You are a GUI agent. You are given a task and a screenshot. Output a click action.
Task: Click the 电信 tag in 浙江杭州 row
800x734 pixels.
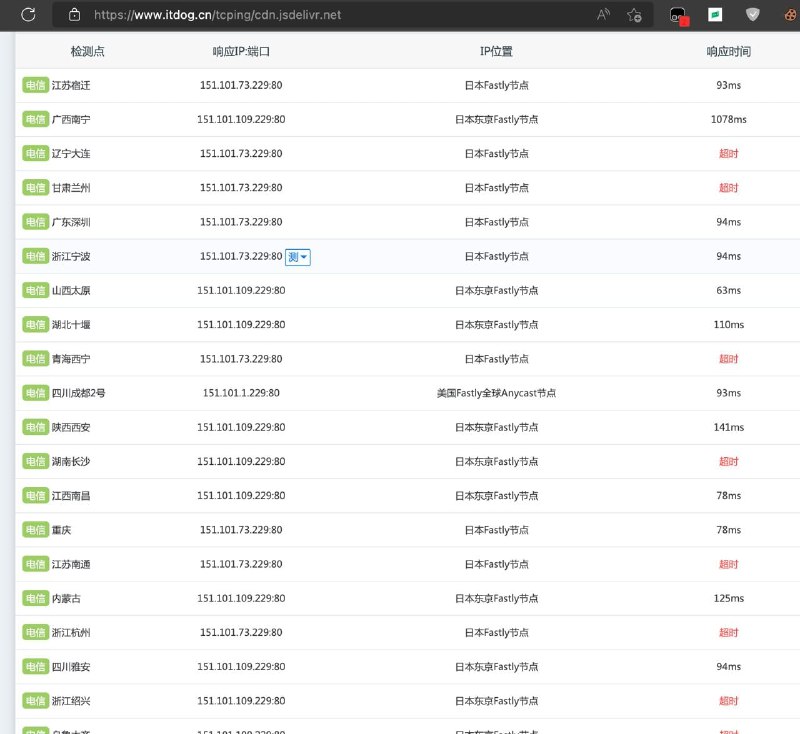pos(35,632)
